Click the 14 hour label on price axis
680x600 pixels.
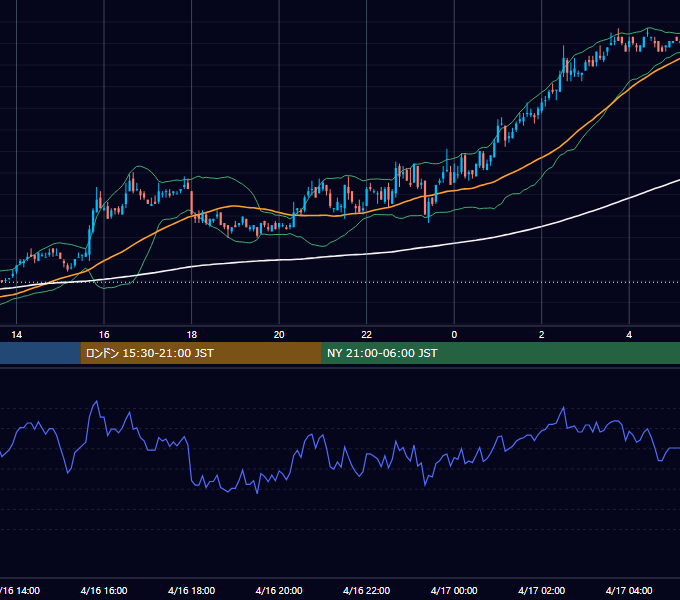point(16,335)
